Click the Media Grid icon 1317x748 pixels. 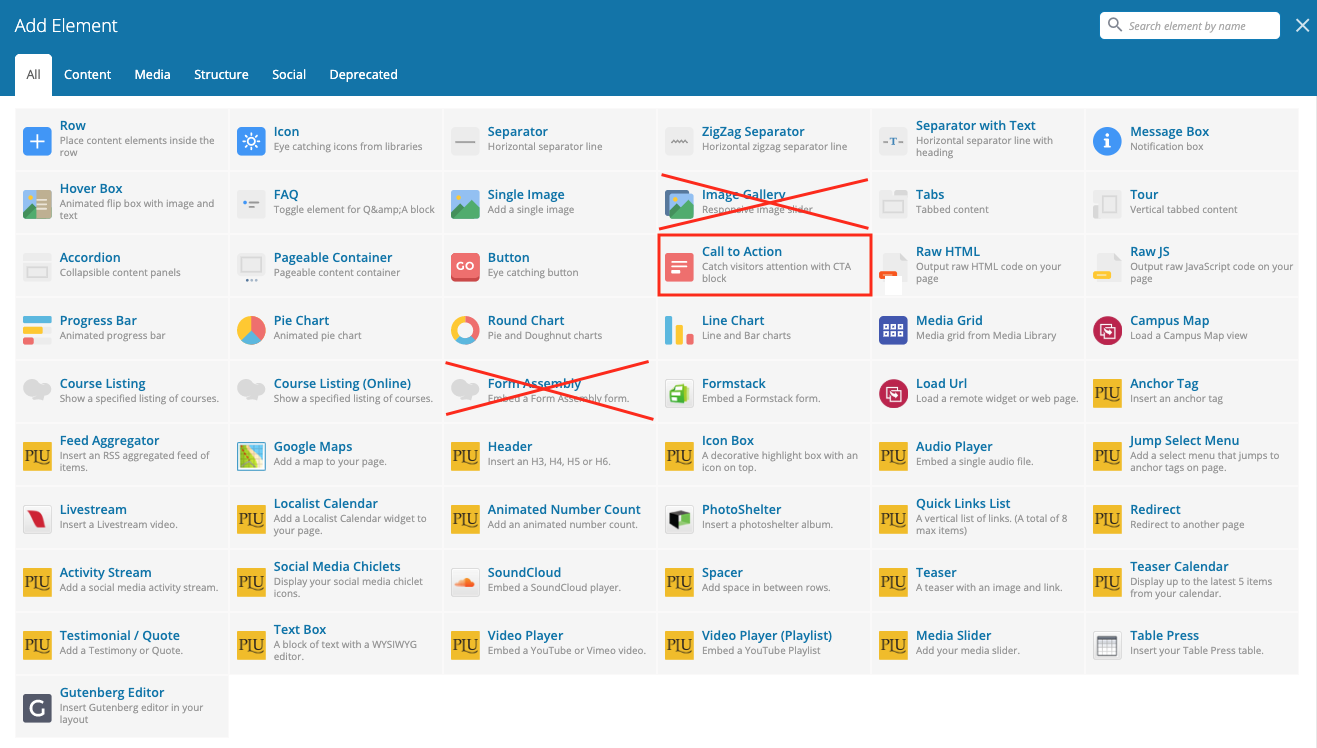[893, 330]
